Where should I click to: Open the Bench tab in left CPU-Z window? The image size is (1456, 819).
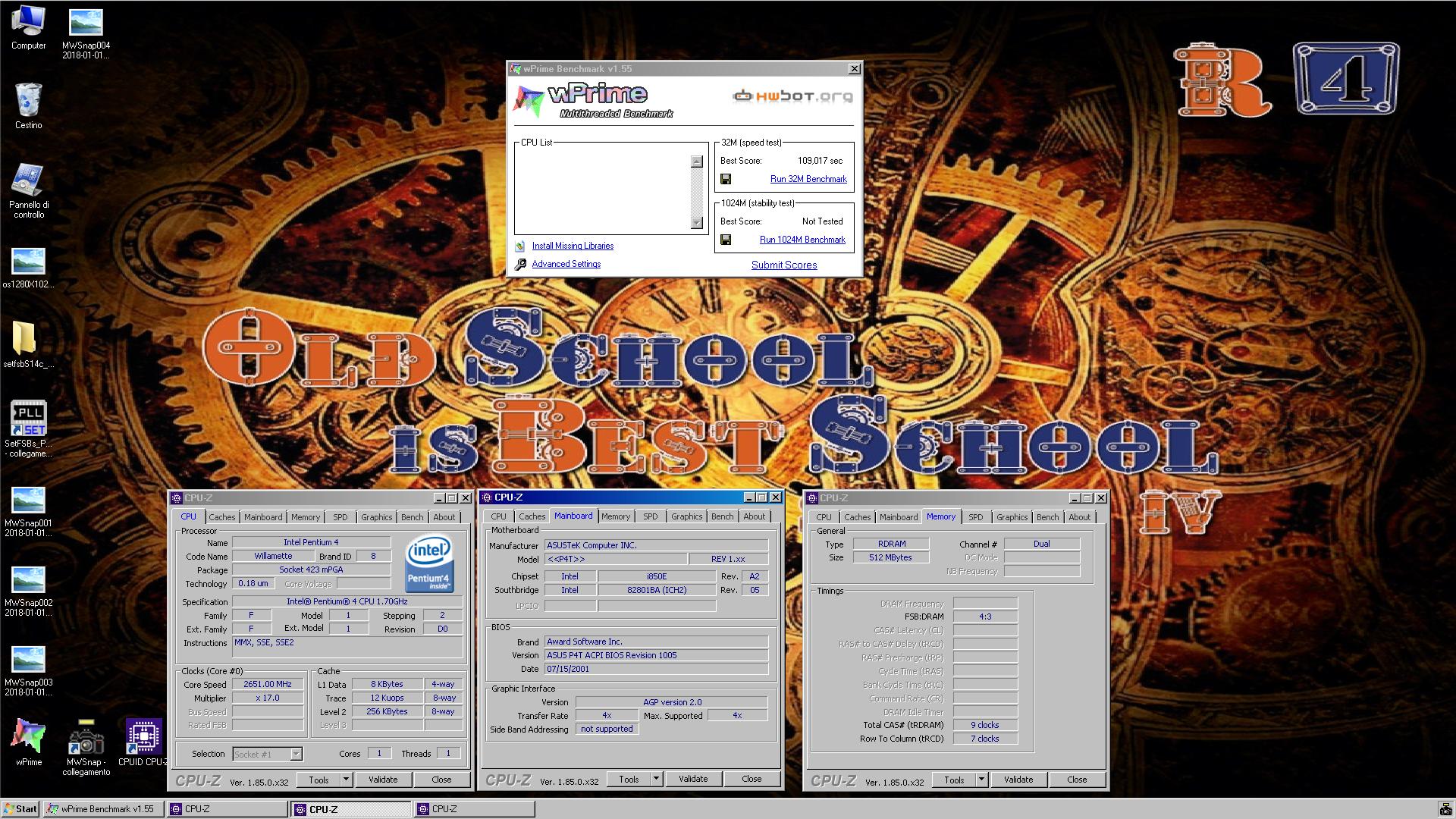click(413, 517)
